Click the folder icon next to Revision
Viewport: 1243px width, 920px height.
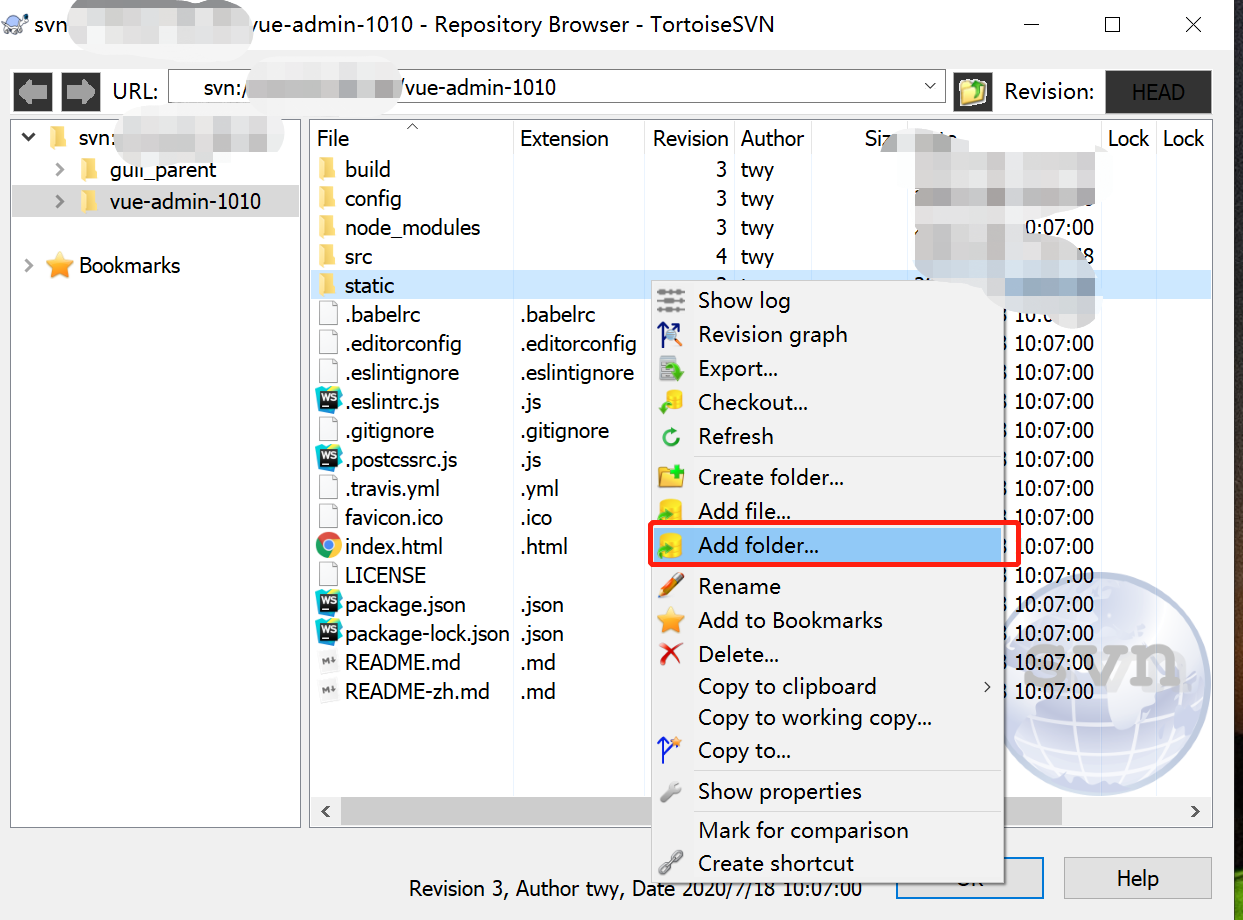pos(973,92)
